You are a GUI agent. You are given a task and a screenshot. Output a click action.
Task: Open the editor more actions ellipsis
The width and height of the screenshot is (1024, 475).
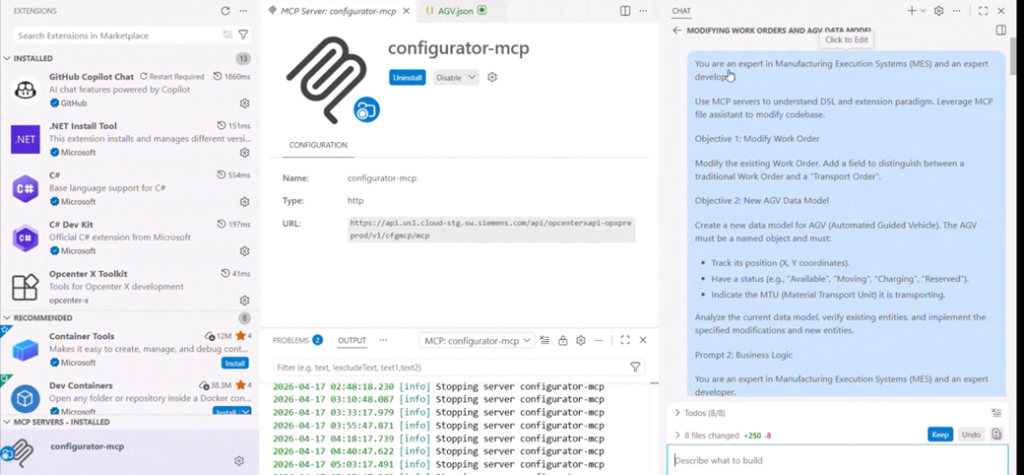point(643,11)
